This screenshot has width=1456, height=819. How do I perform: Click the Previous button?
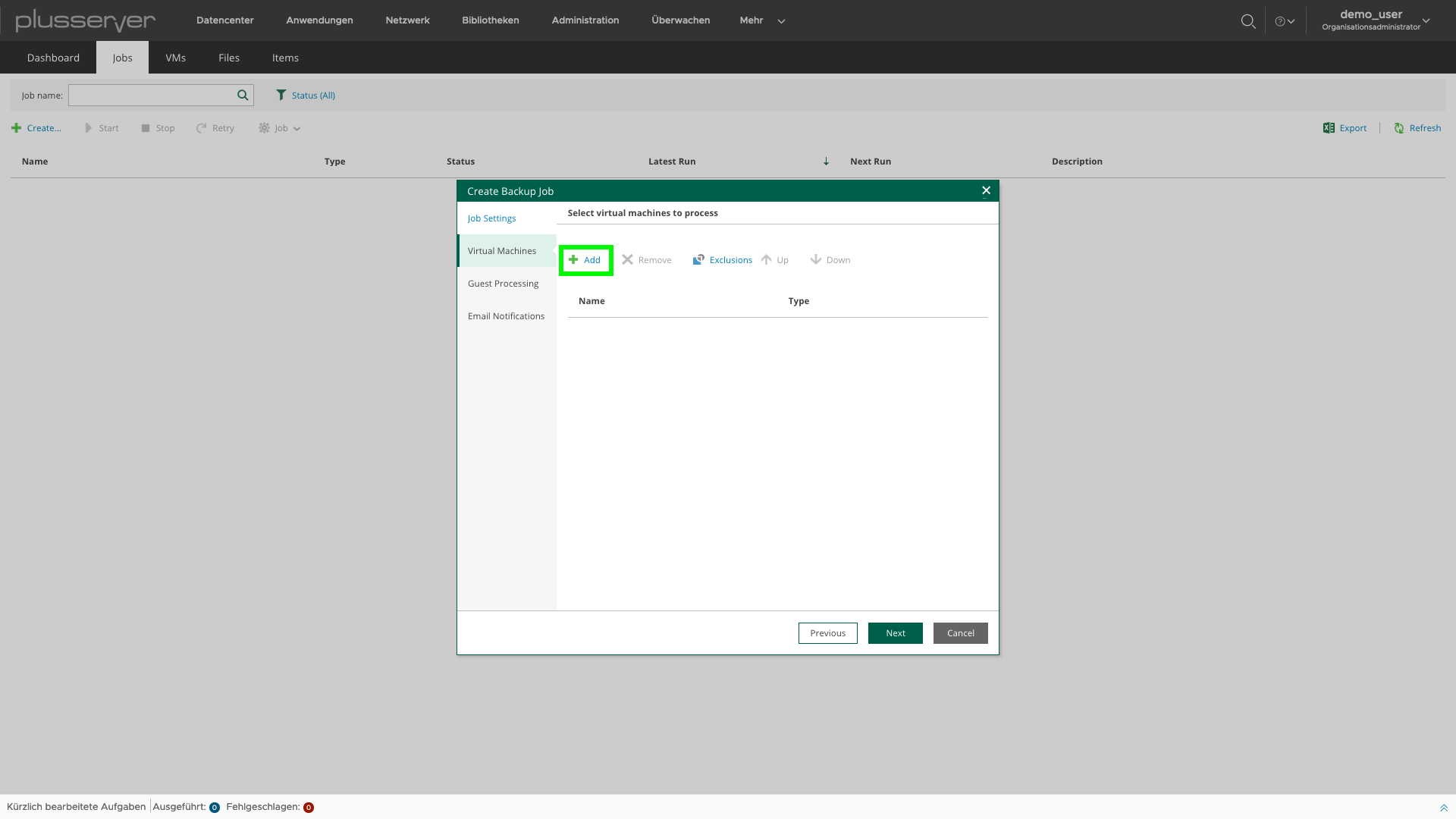tap(827, 633)
